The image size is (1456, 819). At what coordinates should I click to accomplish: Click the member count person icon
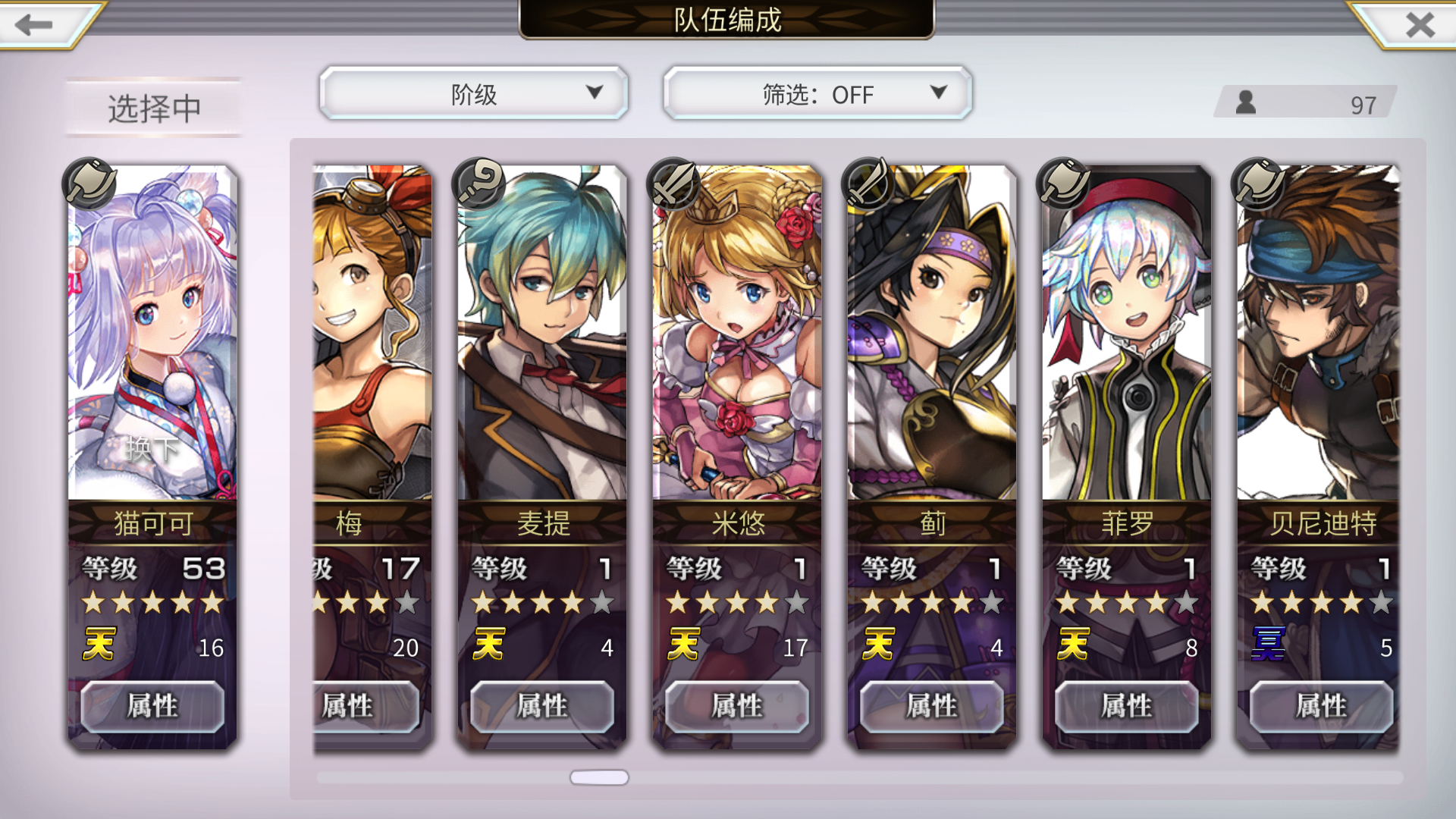coord(1245,102)
